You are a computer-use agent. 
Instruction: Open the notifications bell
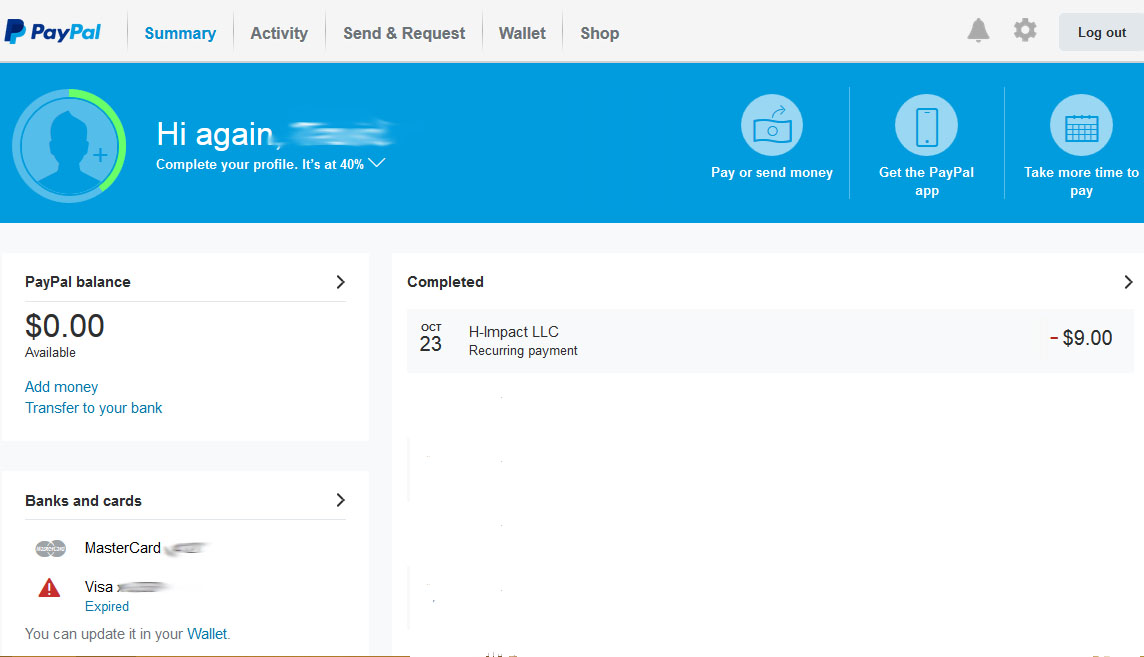click(978, 31)
